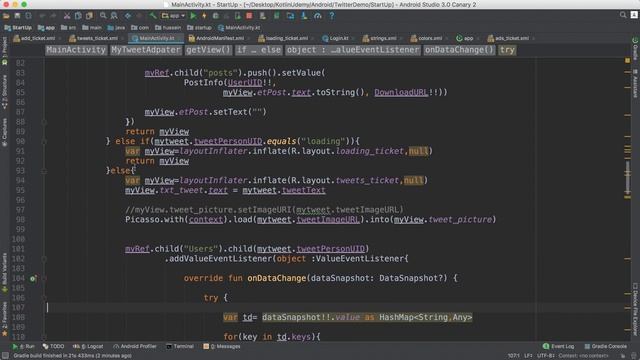Open the Messages tool window
640x360 pixels.
coord(222,346)
